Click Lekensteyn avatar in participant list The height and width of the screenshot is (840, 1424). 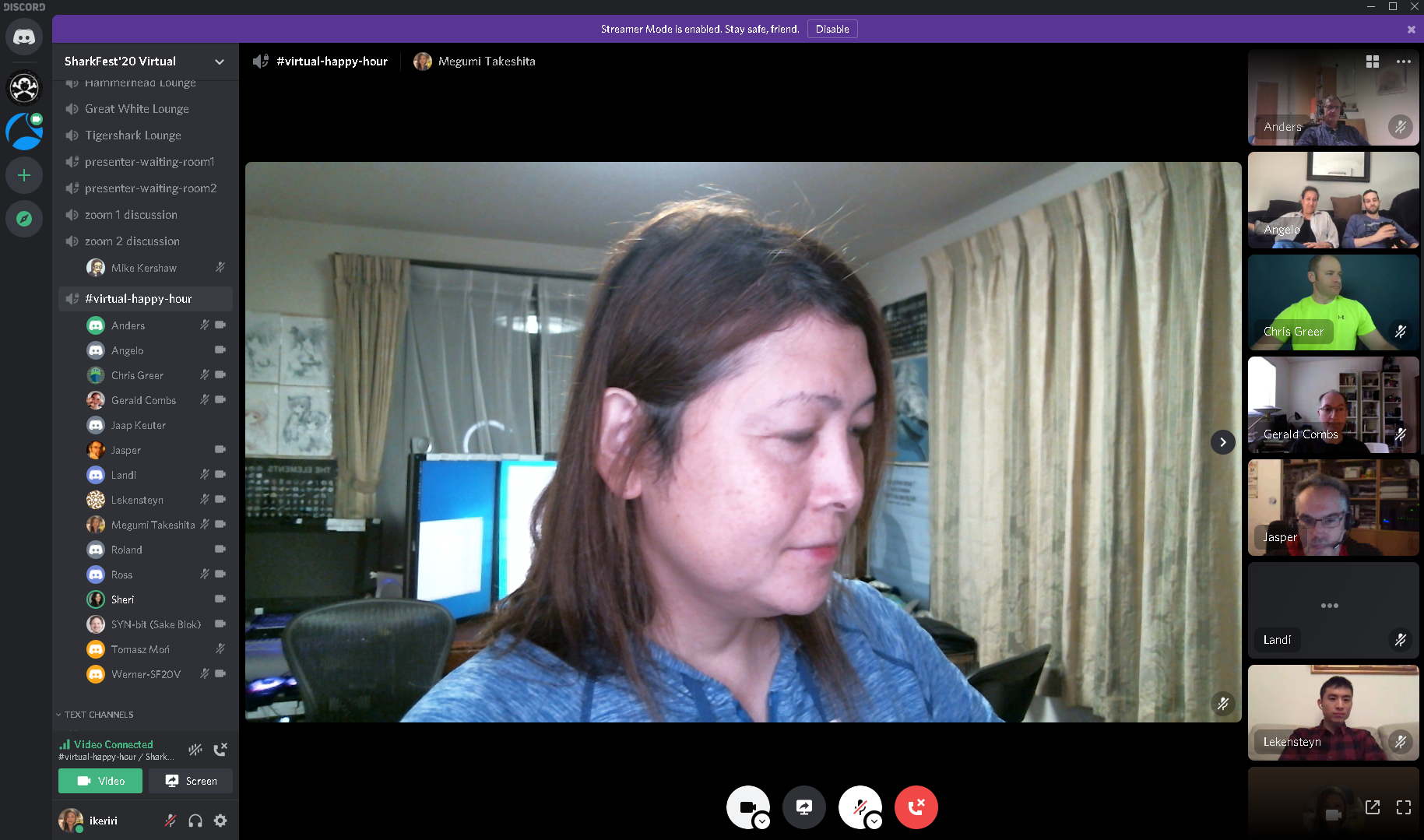tap(96, 500)
